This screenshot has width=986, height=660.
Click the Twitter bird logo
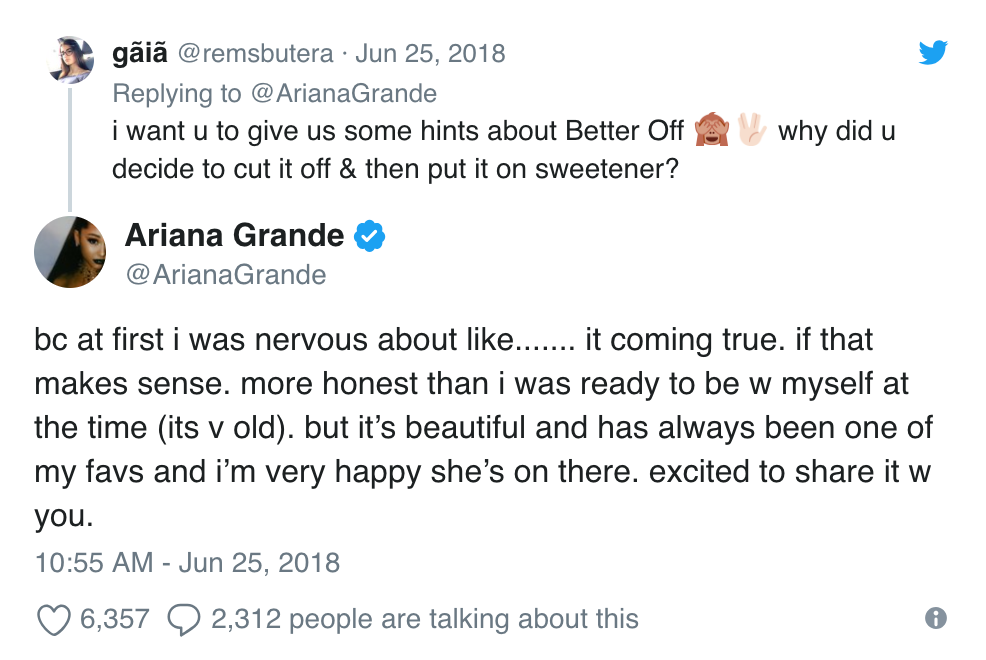tap(932, 52)
